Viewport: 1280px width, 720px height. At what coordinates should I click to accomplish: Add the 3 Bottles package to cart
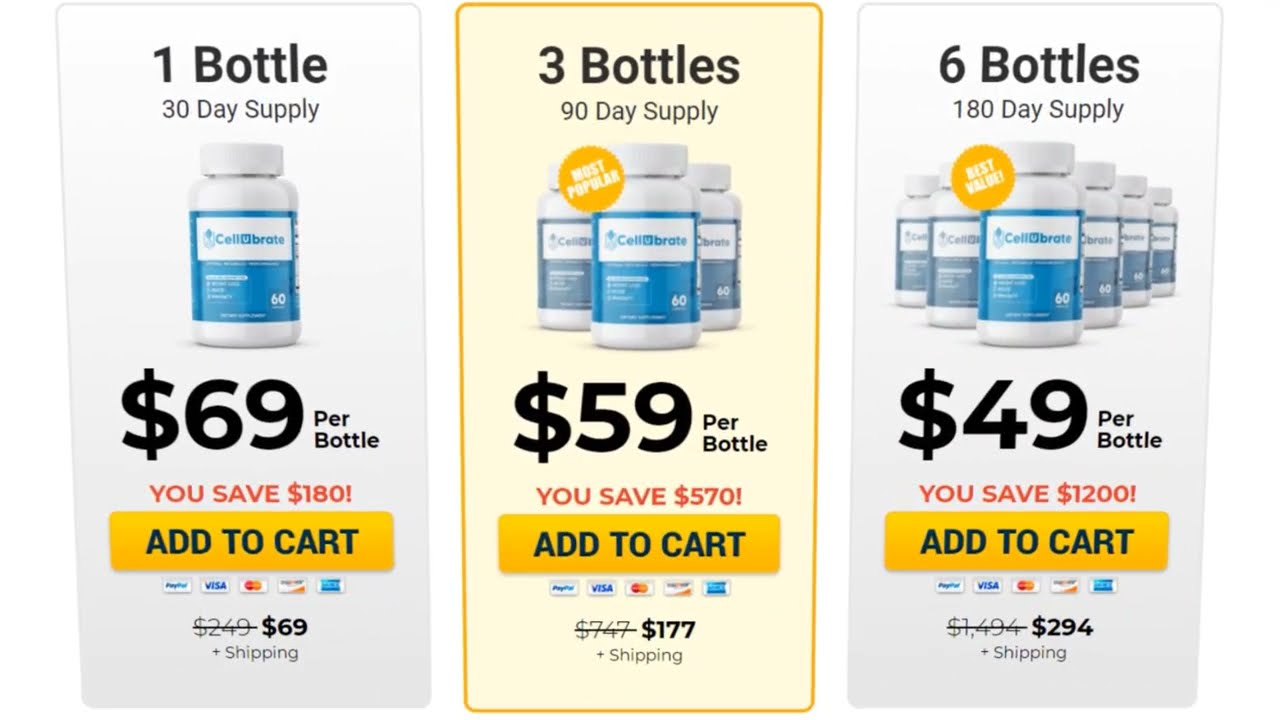(639, 544)
